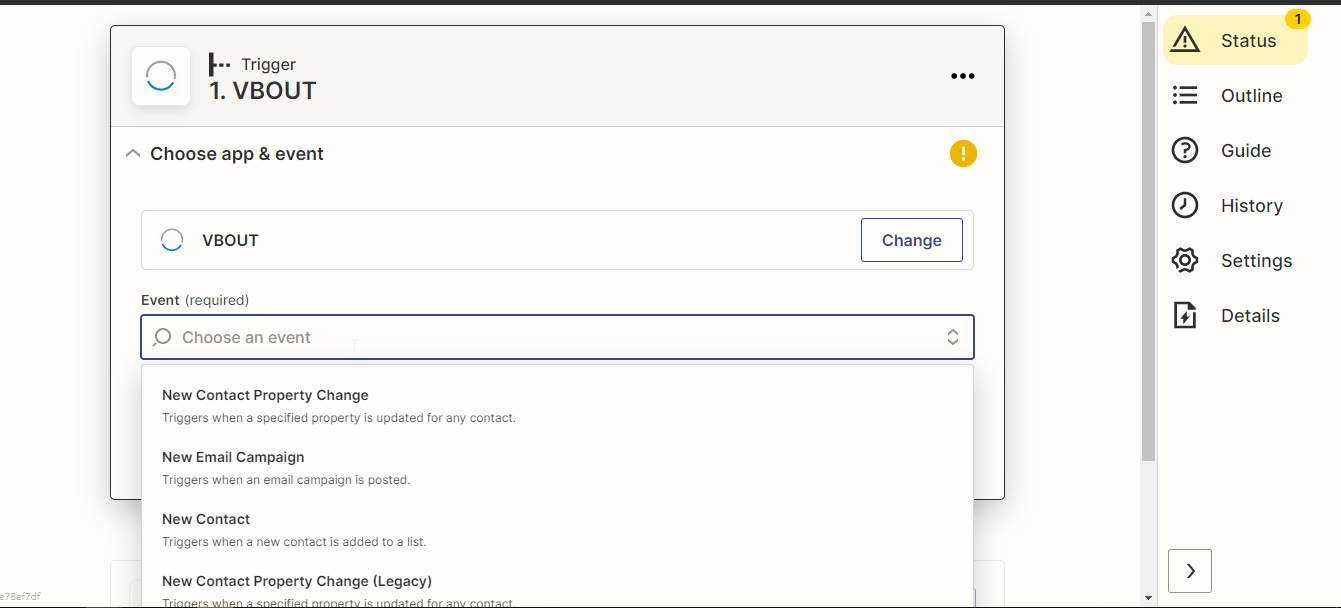Image resolution: width=1341 pixels, height=608 pixels.
Task: Collapse the right sidebar with arrow button
Action: (1190, 571)
